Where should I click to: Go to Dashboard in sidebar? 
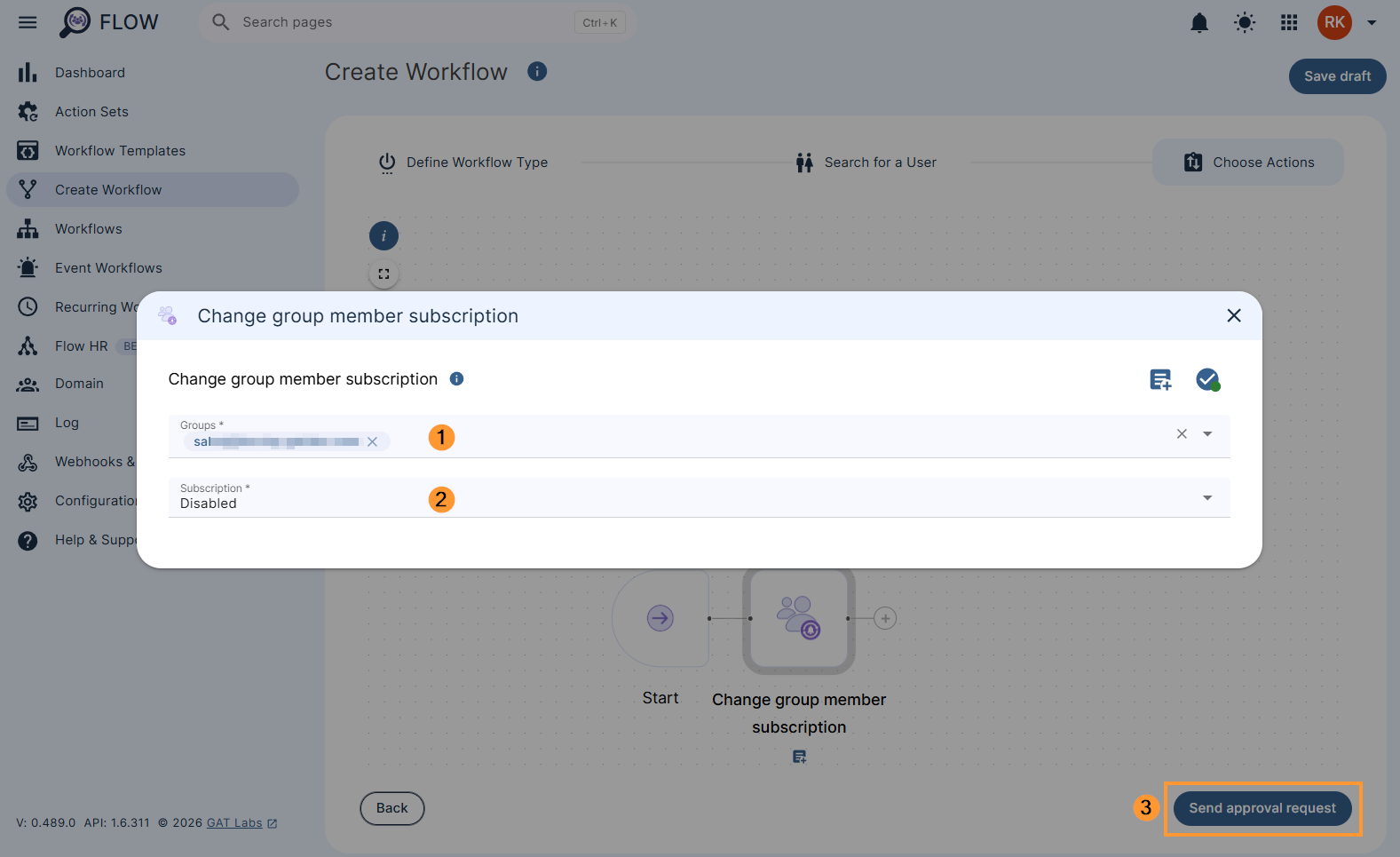point(153,73)
